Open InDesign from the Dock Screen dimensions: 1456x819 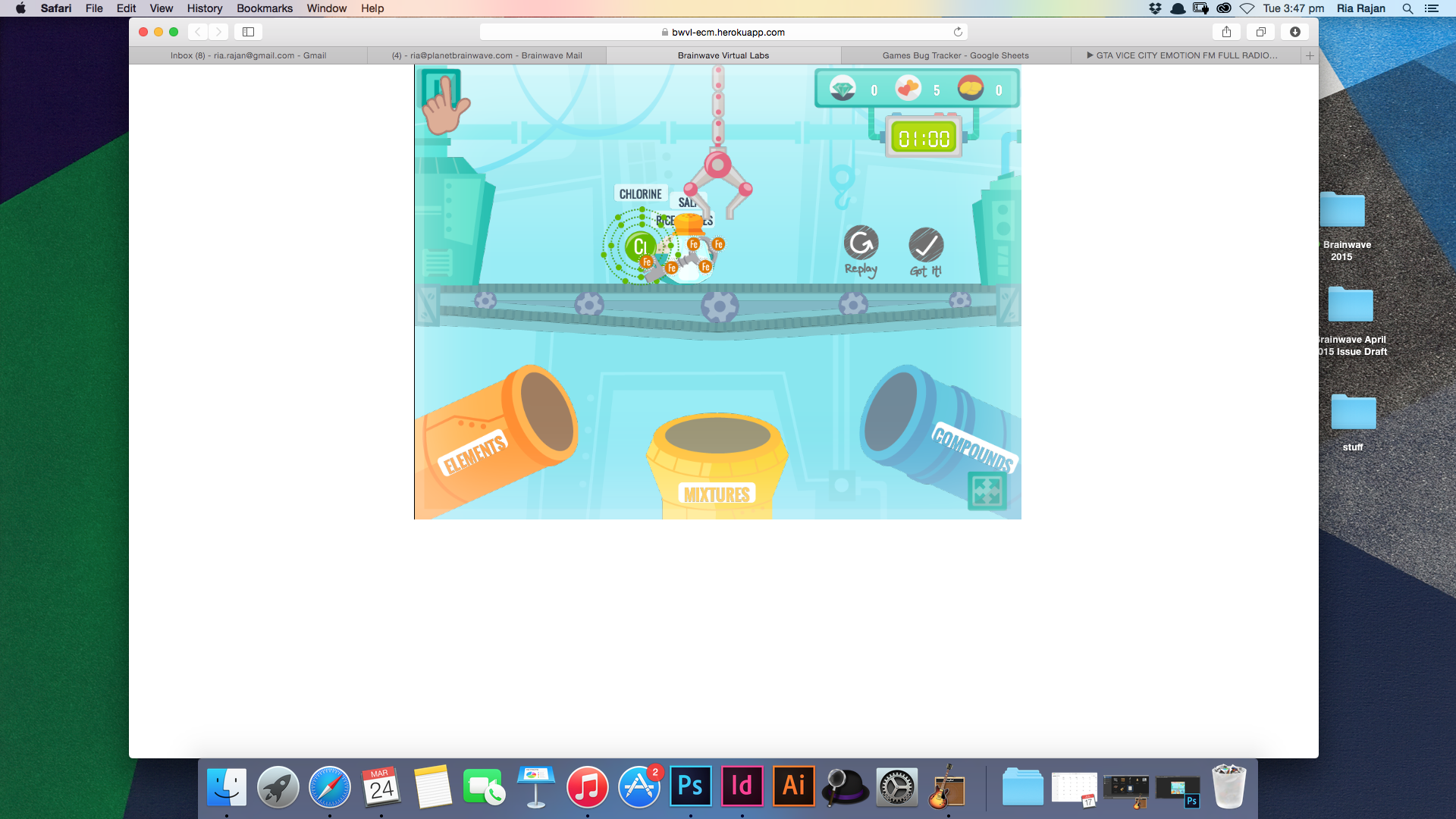point(742,786)
